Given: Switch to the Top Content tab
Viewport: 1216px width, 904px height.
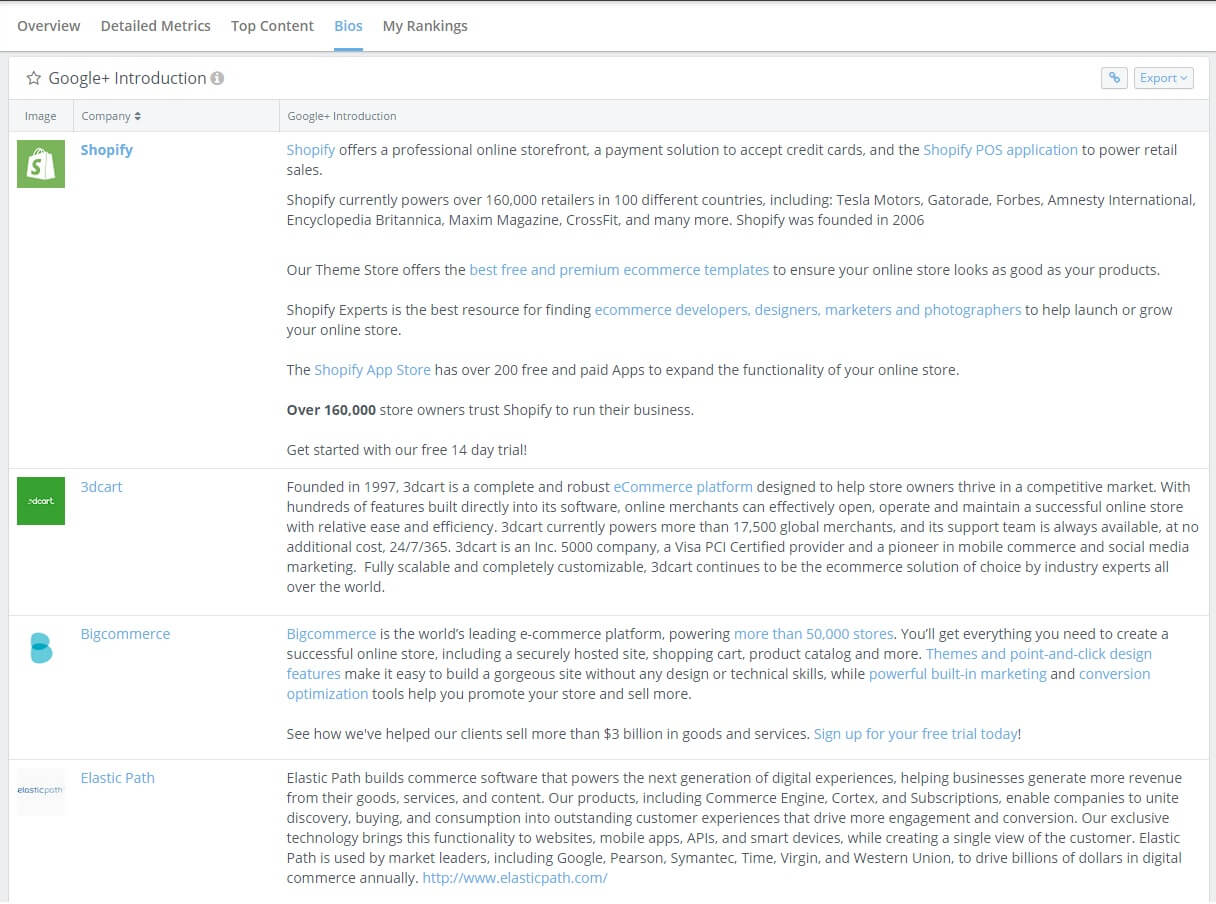Looking at the screenshot, I should coord(272,26).
